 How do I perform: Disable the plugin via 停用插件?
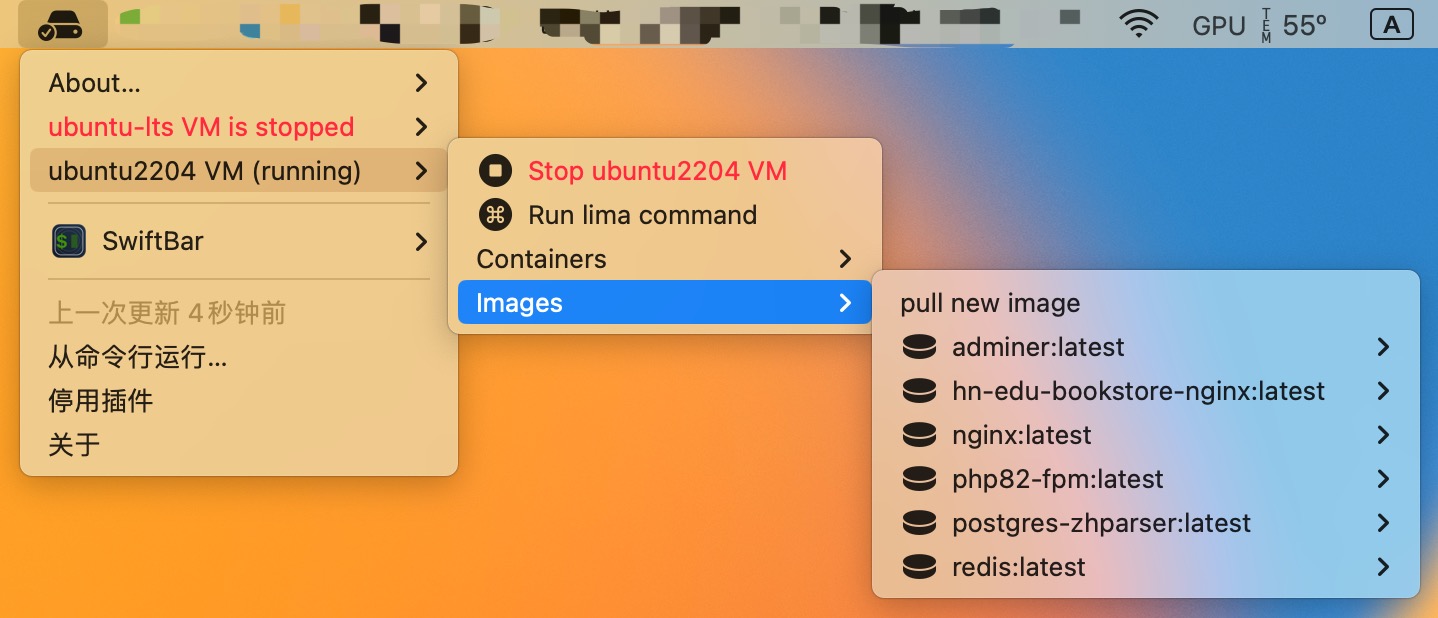(x=100, y=401)
